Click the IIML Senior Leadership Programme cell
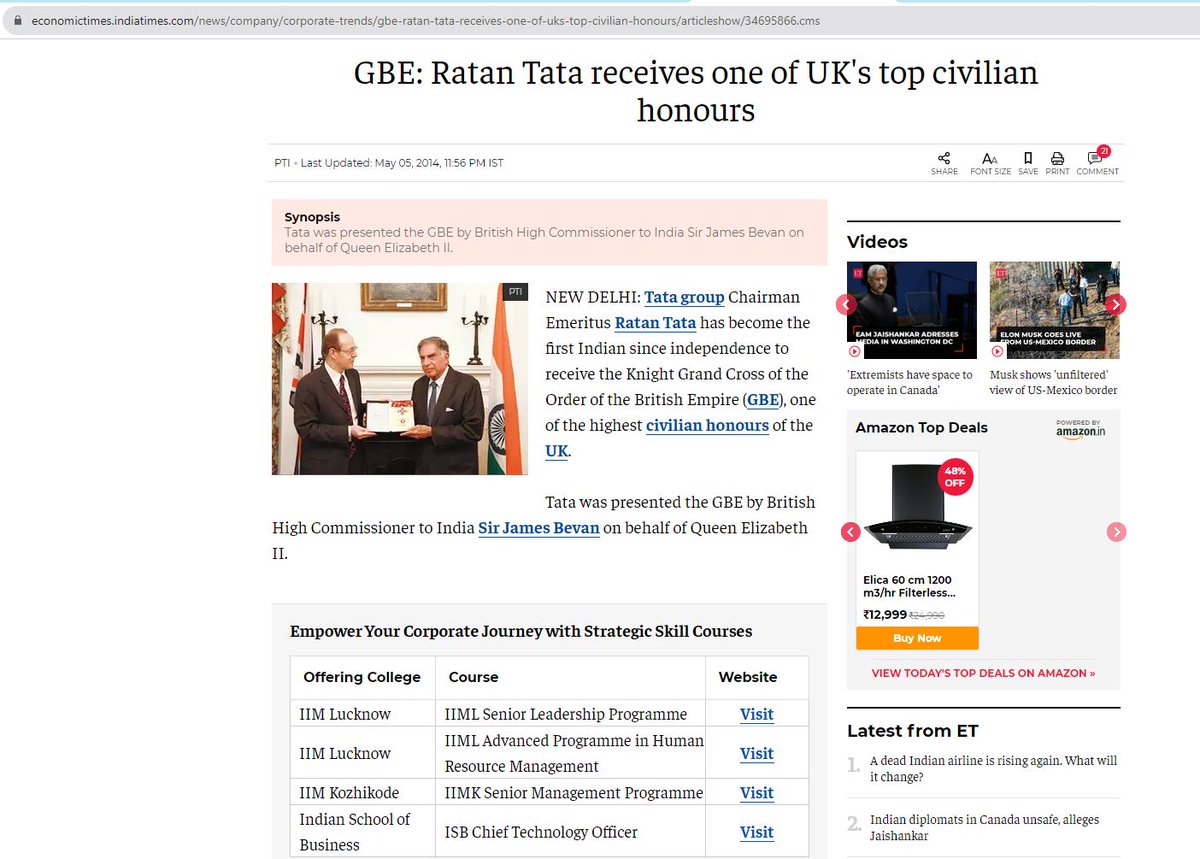This screenshot has width=1200, height=859. tap(570, 714)
